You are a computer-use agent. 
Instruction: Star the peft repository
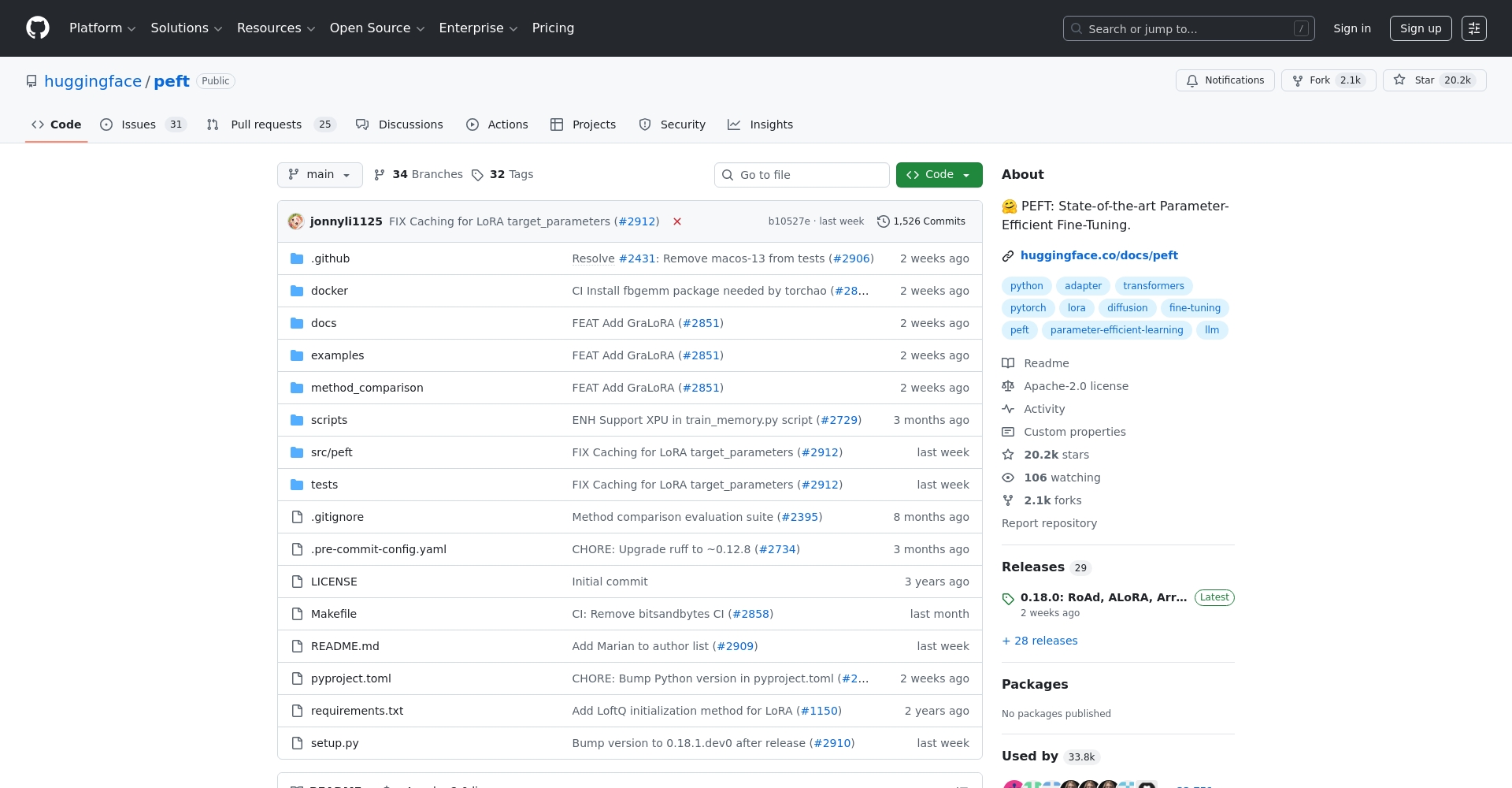coord(1434,80)
